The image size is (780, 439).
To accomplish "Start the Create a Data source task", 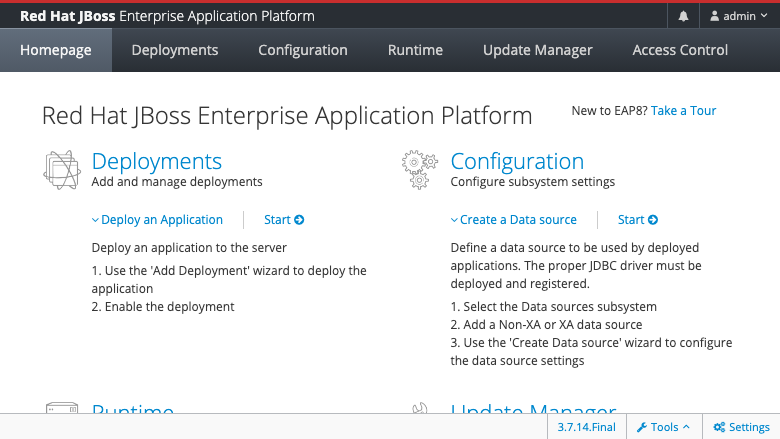I will 638,220.
